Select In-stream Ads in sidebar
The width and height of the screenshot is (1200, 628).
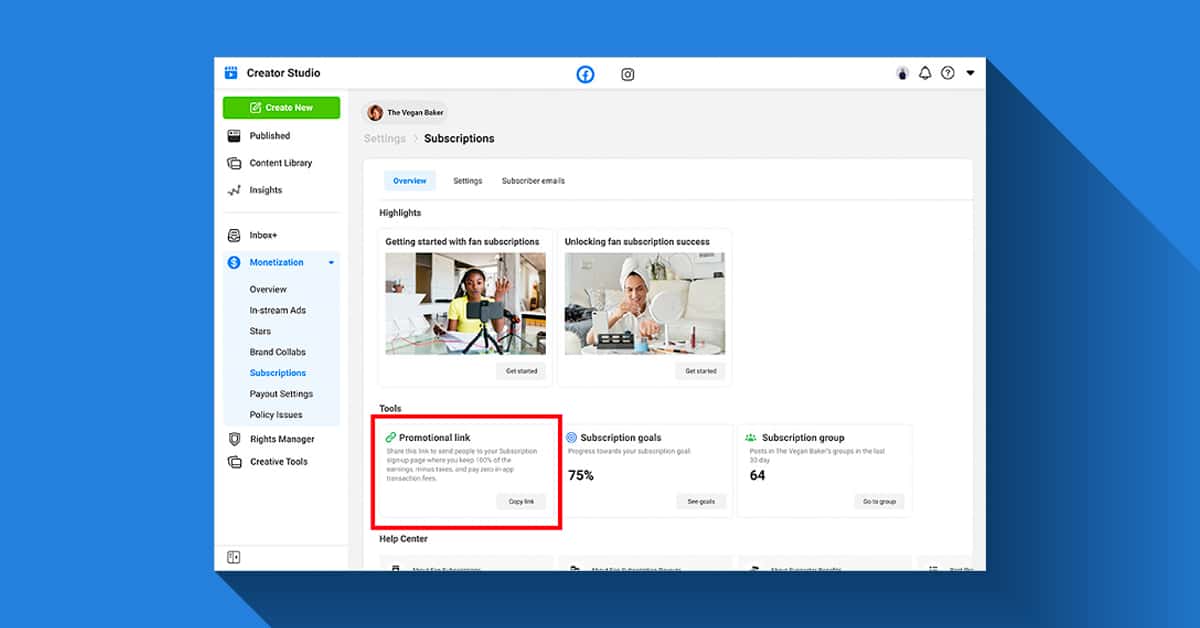click(x=278, y=310)
